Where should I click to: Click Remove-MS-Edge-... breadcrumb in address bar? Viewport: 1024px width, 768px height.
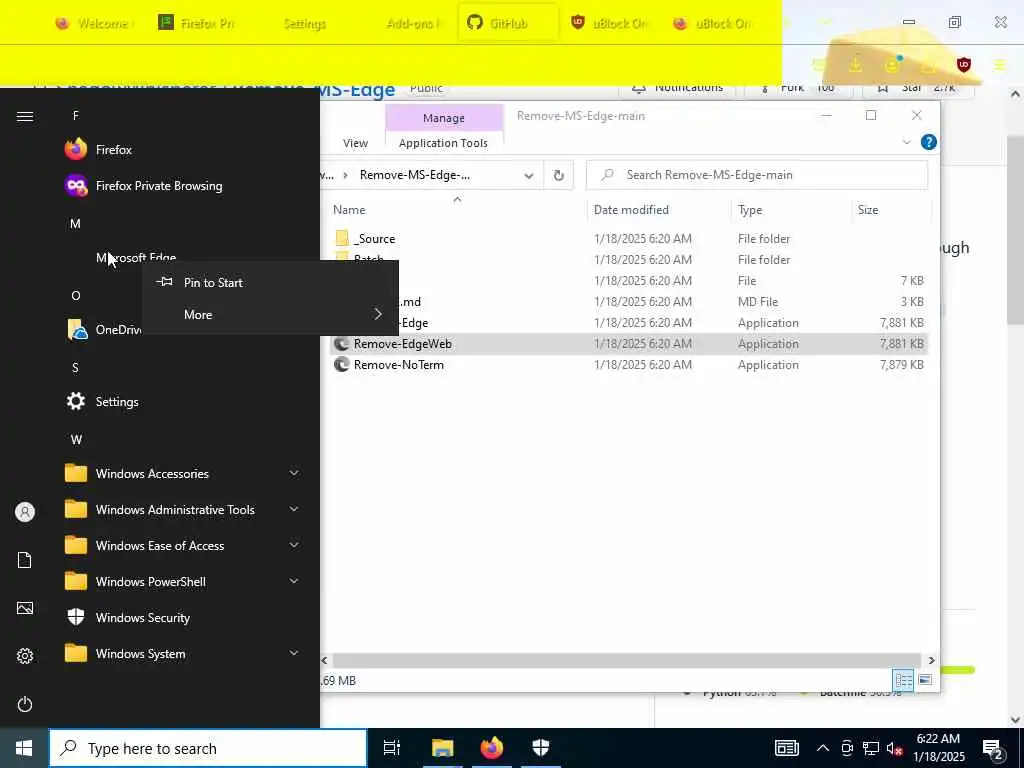click(x=415, y=175)
